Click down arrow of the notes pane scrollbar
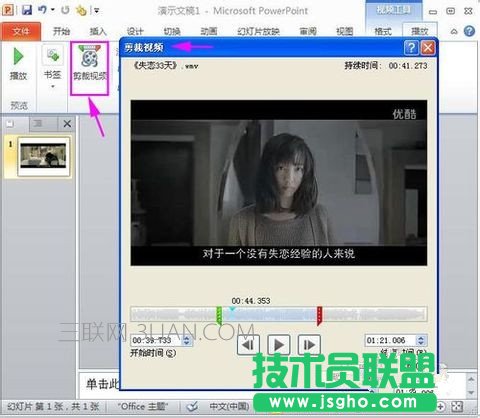Image resolution: width=480 pixels, height=418 pixels. tap(471, 393)
